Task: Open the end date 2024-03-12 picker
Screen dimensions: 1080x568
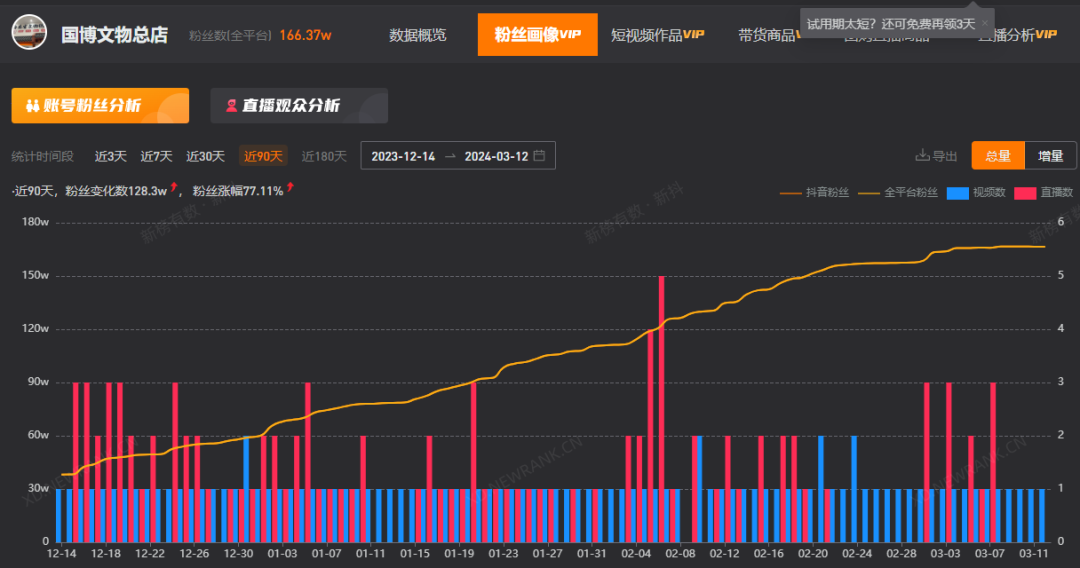Action: coord(496,156)
